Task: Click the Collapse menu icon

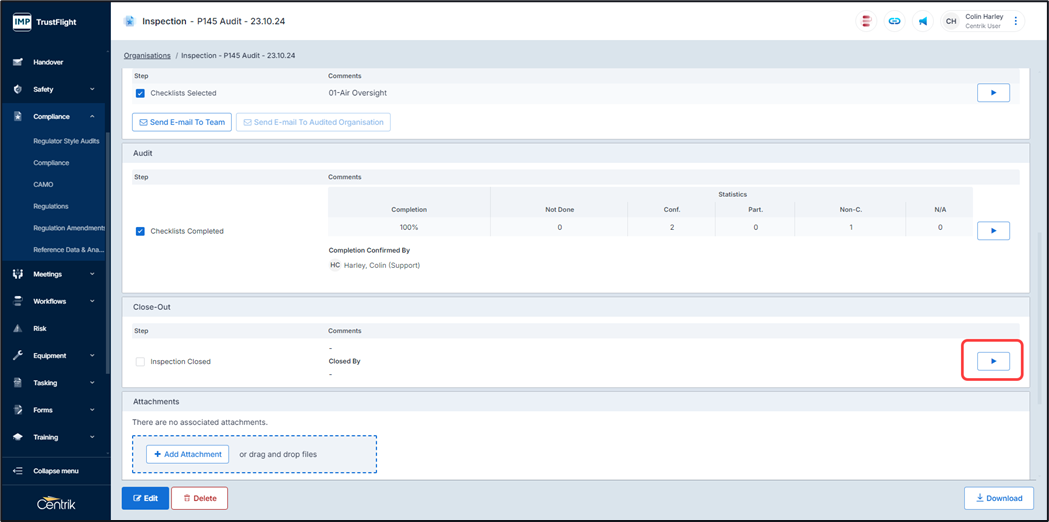Action: 18,471
